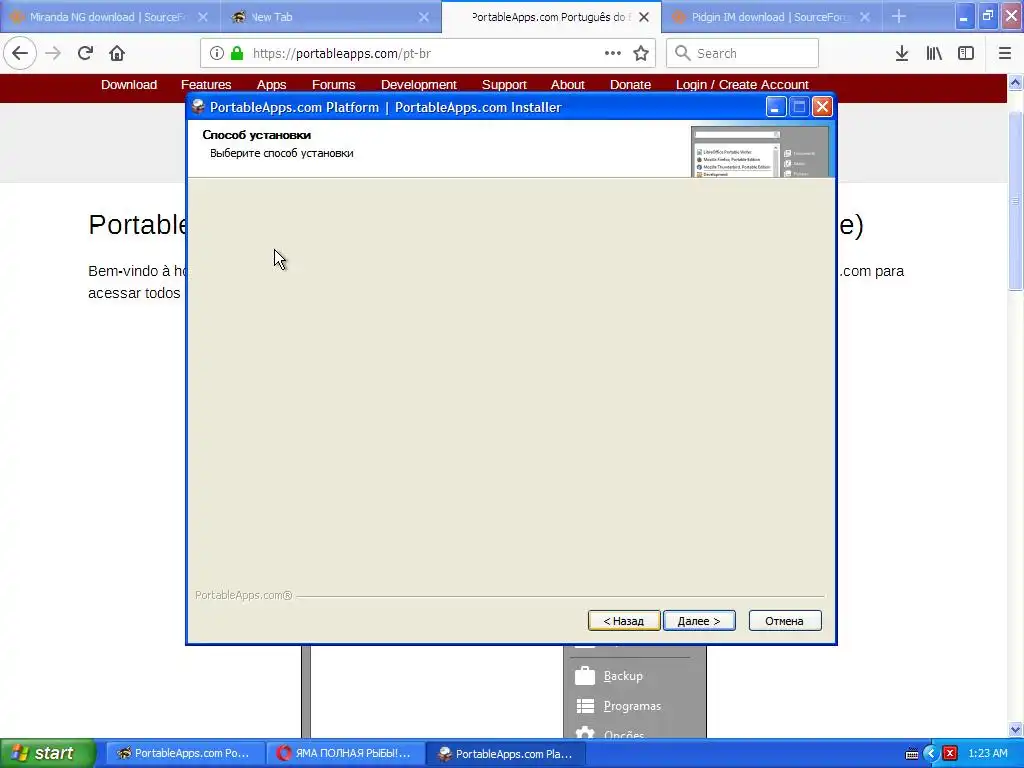Click Login / Create Account link

[742, 84]
